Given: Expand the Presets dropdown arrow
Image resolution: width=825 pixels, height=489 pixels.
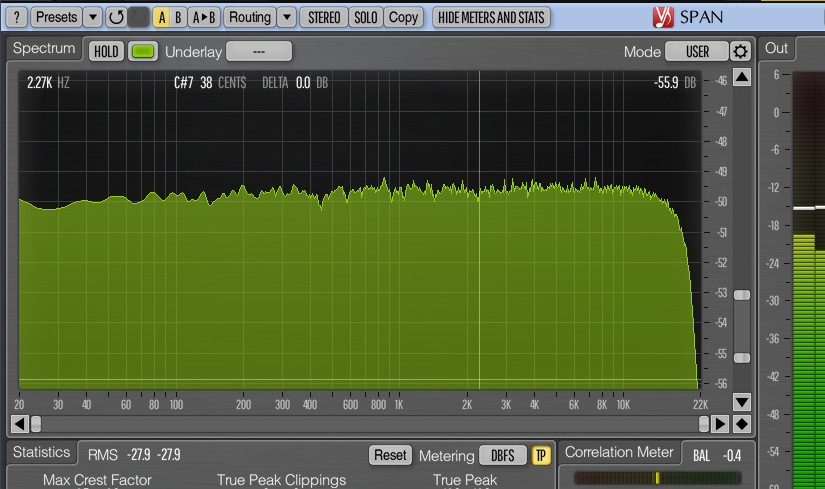Looking at the screenshot, I should (93, 17).
